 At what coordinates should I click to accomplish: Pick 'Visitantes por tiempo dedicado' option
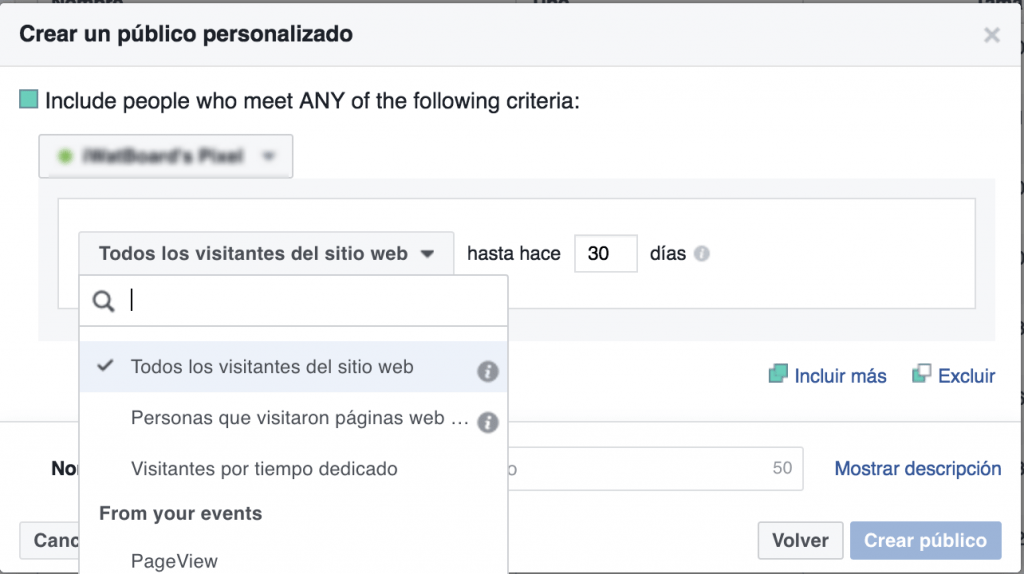click(x=293, y=469)
